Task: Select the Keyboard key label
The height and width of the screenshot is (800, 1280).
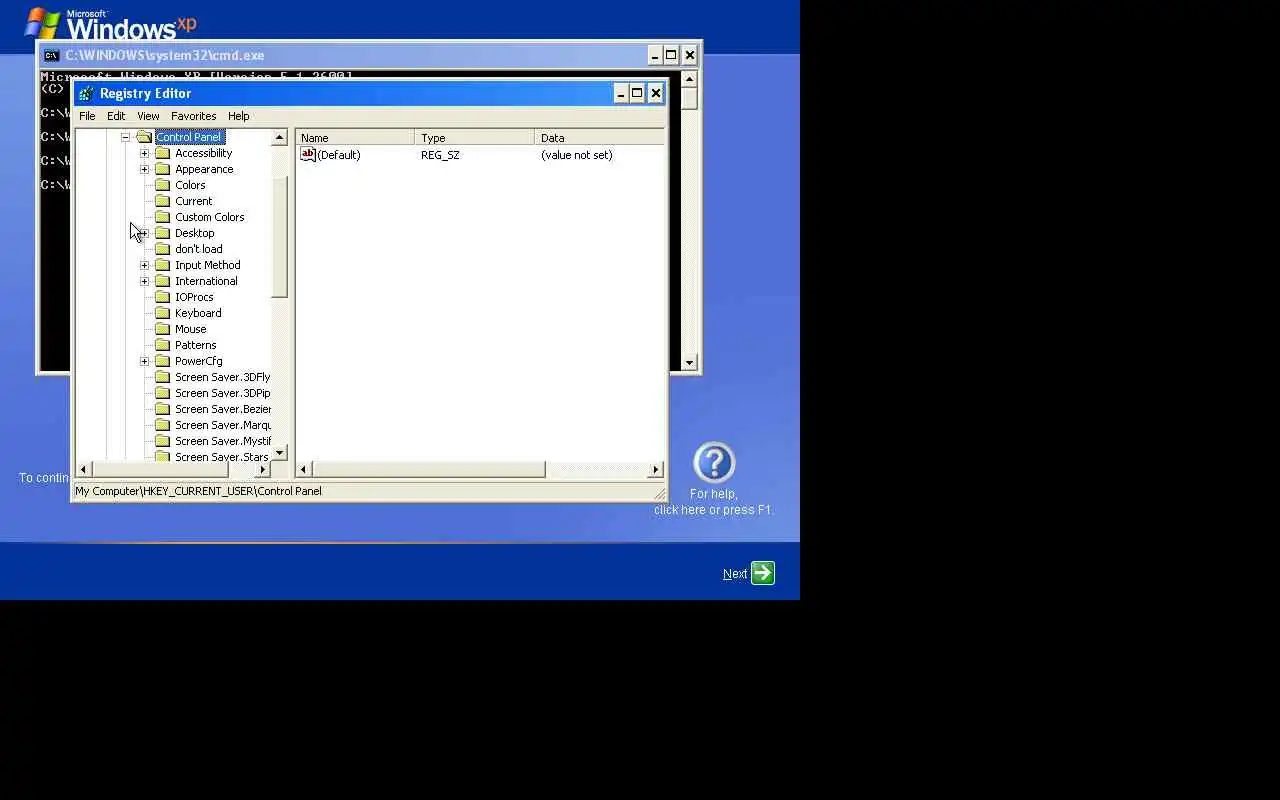Action: pos(198,313)
